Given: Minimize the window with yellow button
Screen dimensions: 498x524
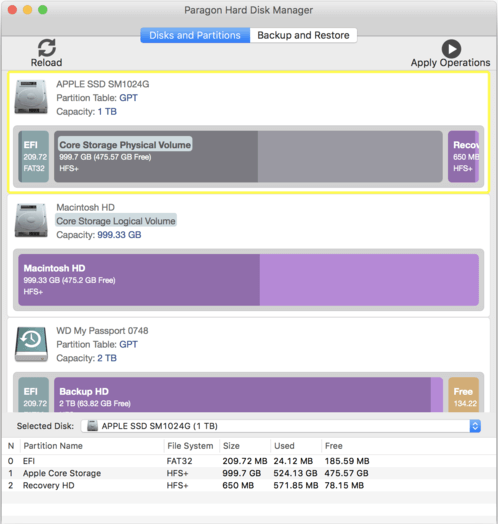Looking at the screenshot, I should coord(27,10).
